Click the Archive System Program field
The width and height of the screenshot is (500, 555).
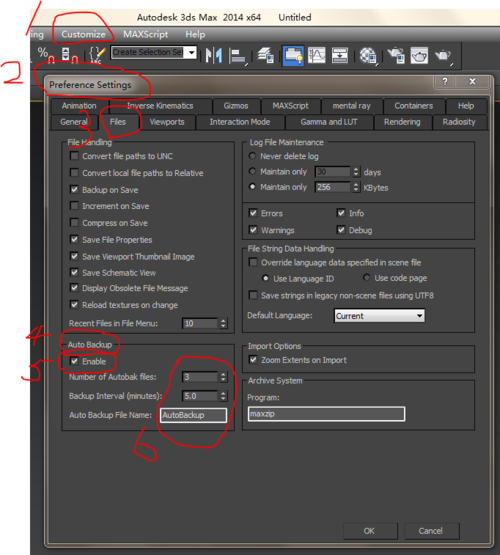click(x=326, y=414)
